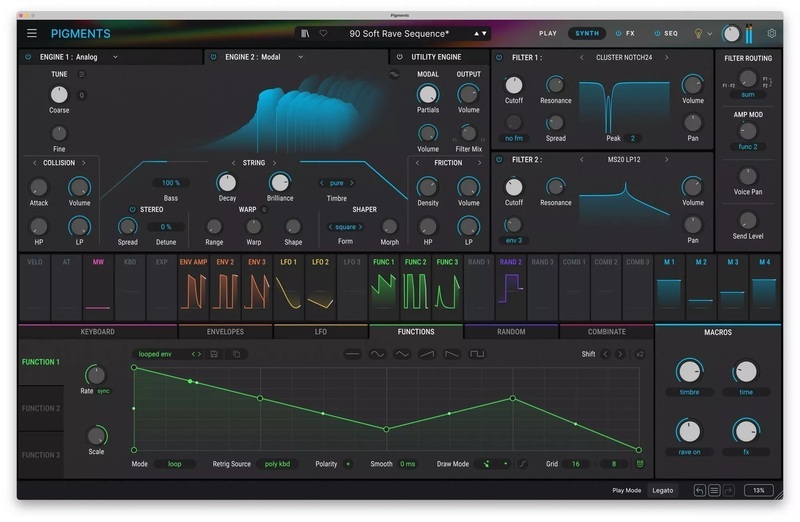The width and height of the screenshot is (800, 522).
Task: Open the settings gear icon
Action: (x=771, y=33)
